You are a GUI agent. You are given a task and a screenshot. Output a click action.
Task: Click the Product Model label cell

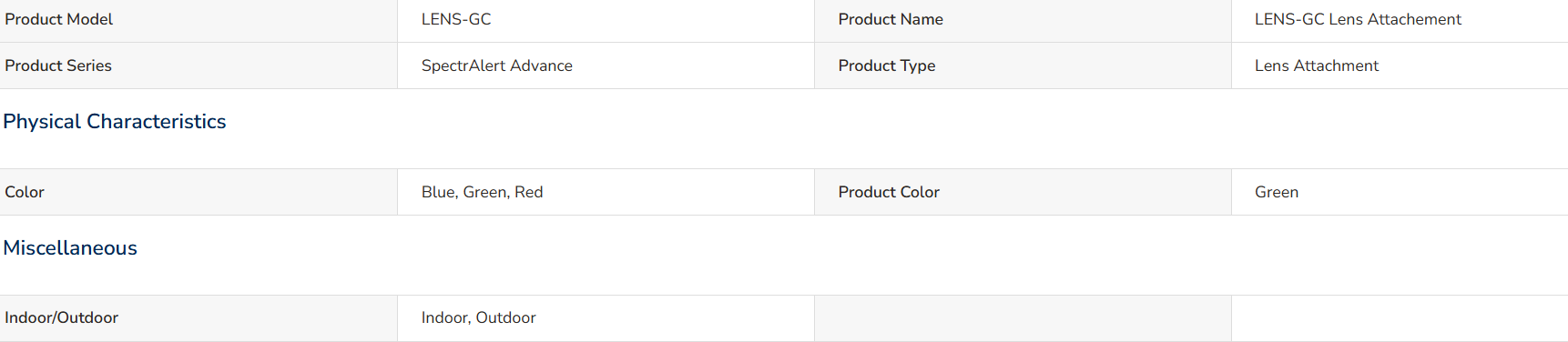(x=199, y=20)
